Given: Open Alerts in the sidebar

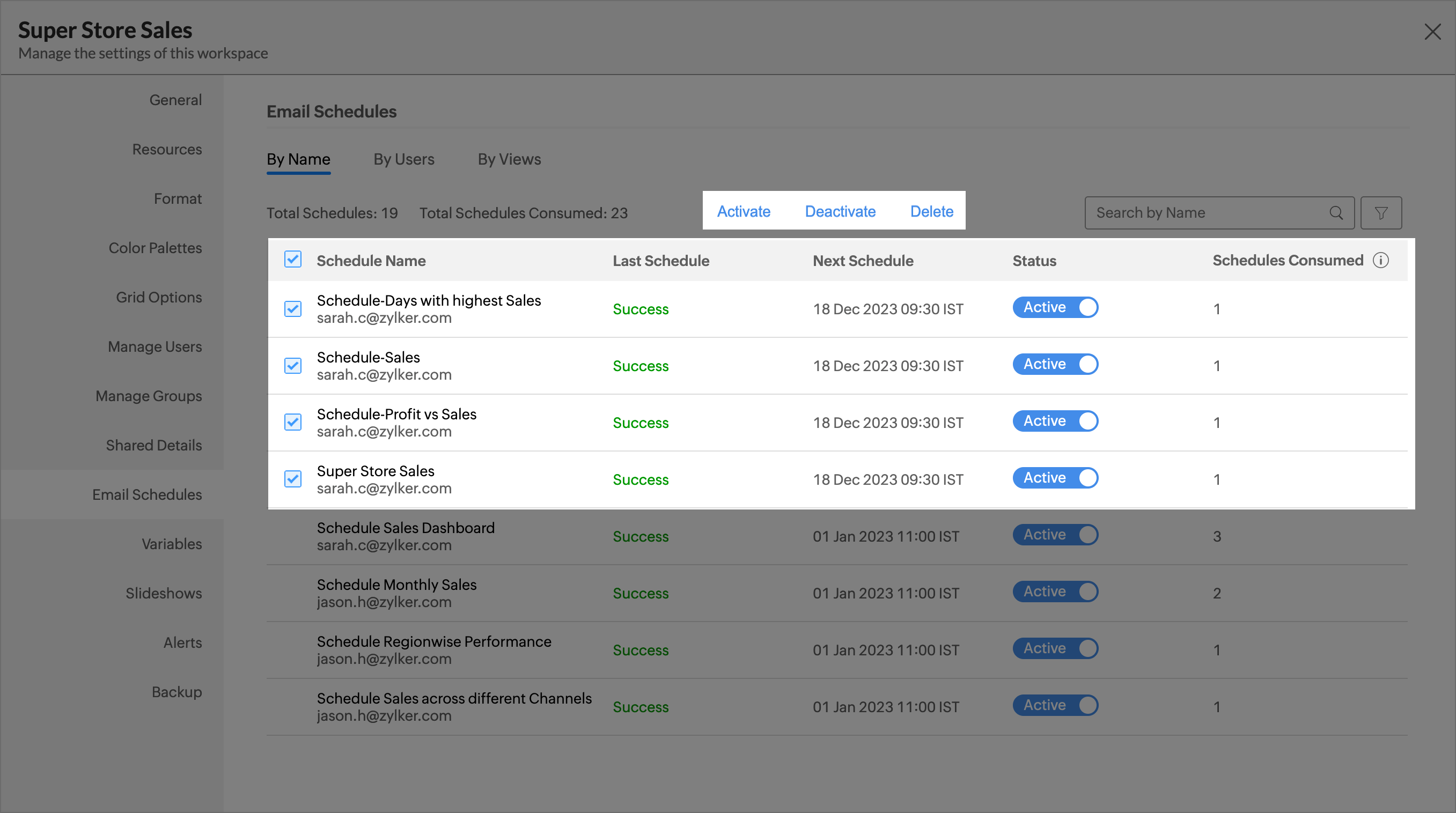Looking at the screenshot, I should click(x=182, y=642).
